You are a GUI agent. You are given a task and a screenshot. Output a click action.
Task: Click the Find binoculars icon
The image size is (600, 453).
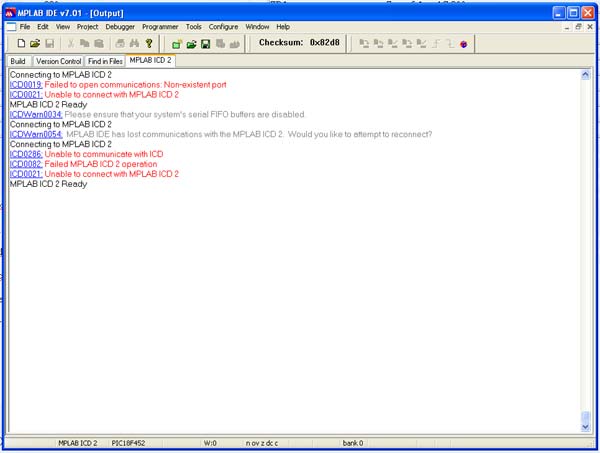(134, 43)
